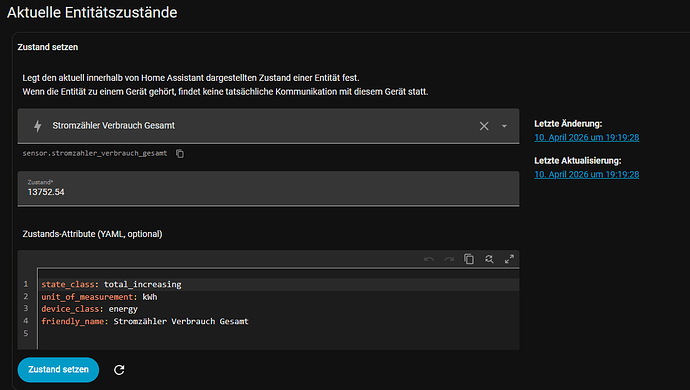Click the lightning bolt entity icon
Viewport: 690px width, 390px height.
38,126
